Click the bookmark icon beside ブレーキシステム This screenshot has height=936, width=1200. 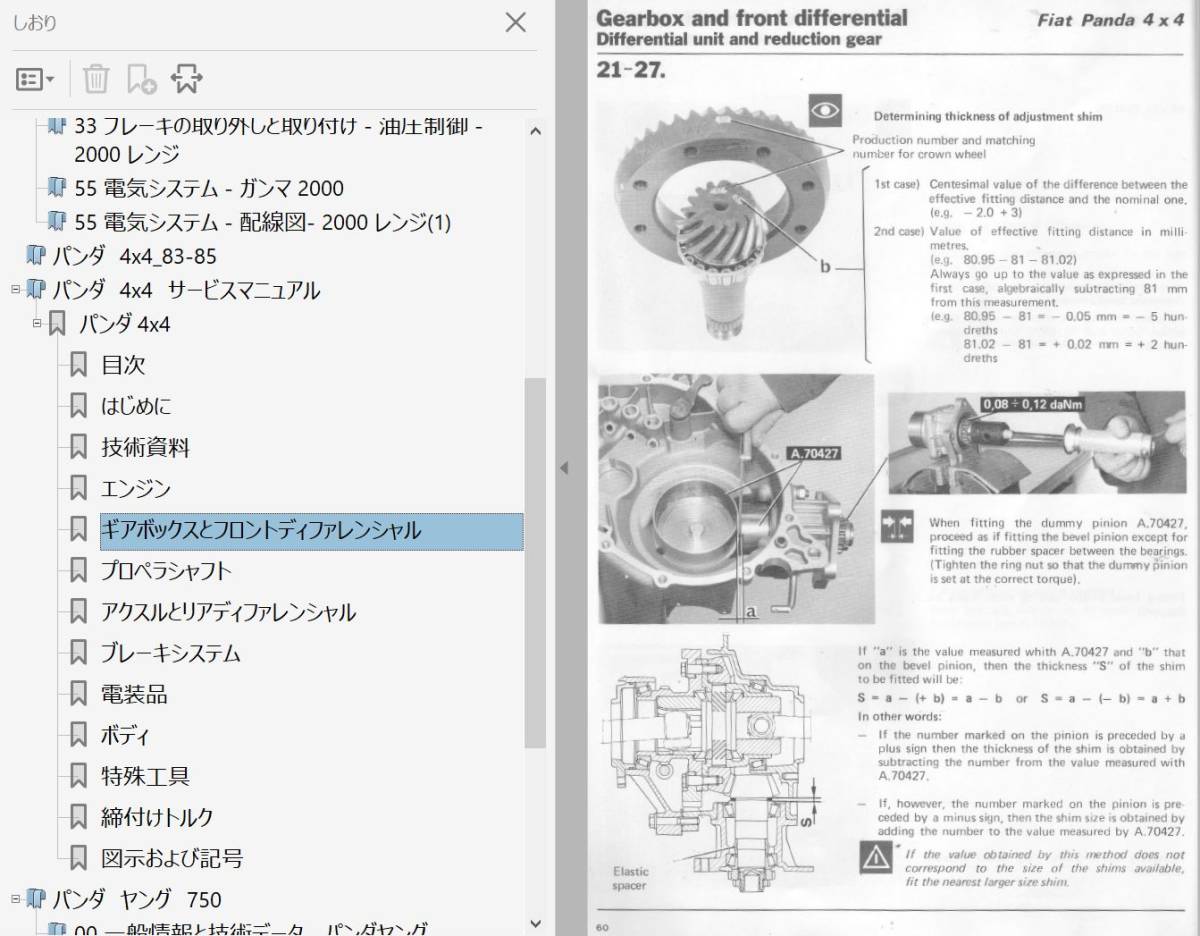(x=79, y=653)
